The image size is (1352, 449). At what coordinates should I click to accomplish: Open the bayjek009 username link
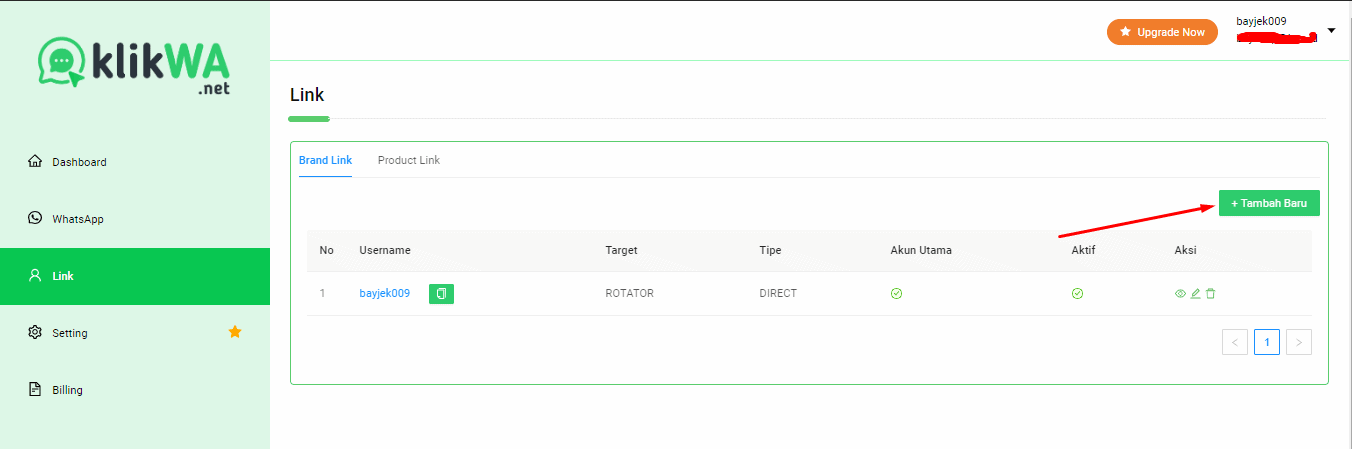coord(384,293)
